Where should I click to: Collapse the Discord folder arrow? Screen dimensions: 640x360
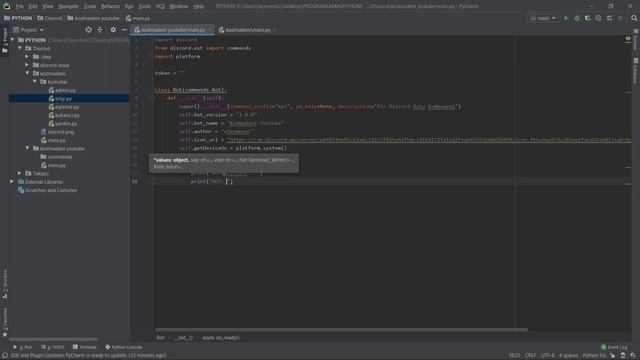(20, 48)
